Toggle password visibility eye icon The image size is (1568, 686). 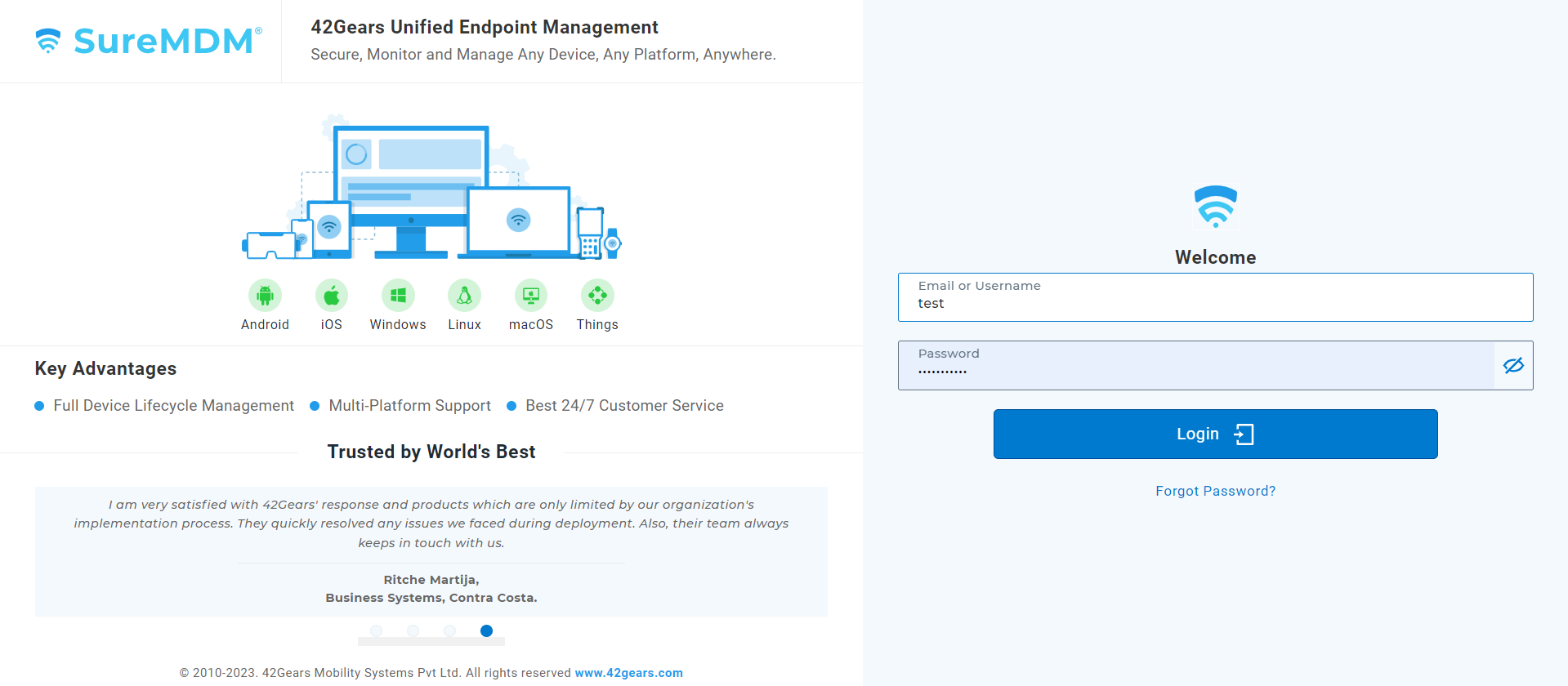click(x=1513, y=365)
